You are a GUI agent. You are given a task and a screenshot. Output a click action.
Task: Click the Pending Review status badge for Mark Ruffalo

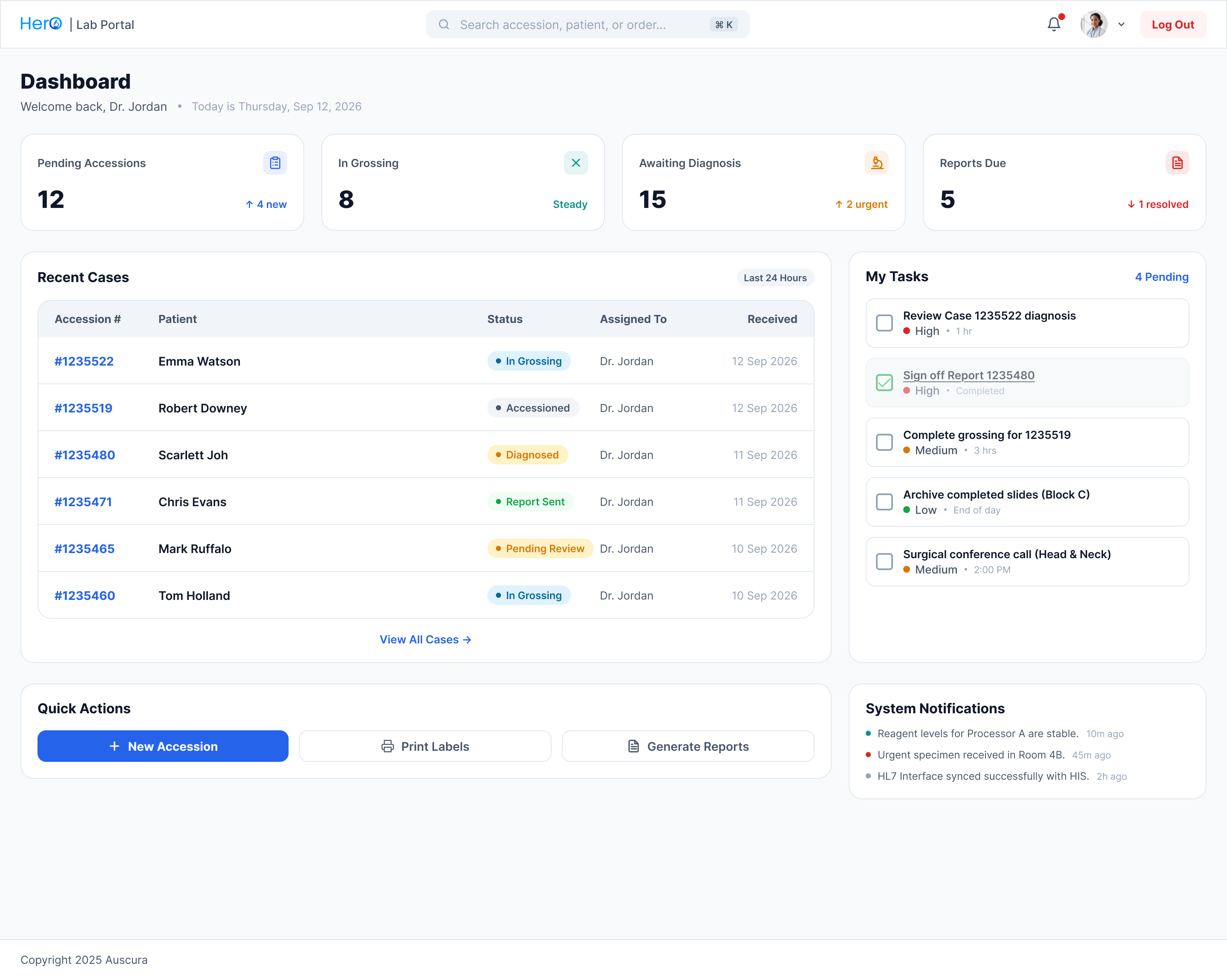pos(540,549)
